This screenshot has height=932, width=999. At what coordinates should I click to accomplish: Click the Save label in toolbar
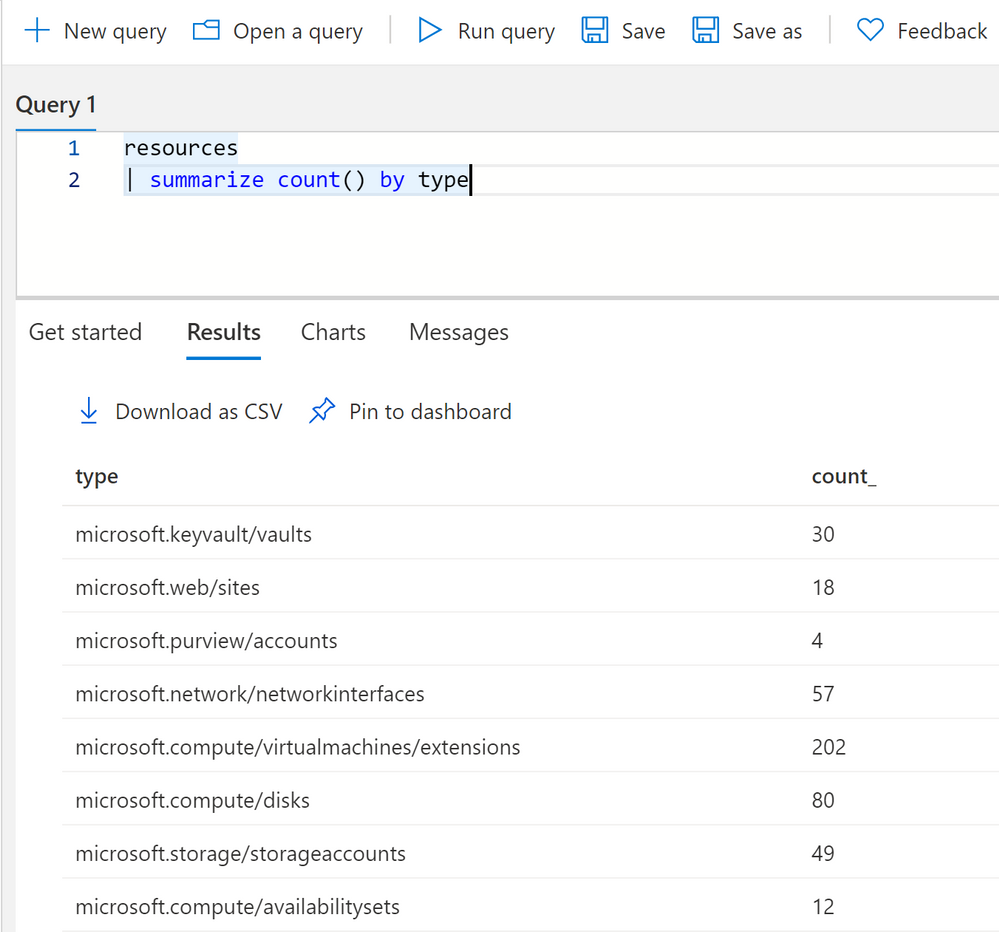(x=643, y=31)
